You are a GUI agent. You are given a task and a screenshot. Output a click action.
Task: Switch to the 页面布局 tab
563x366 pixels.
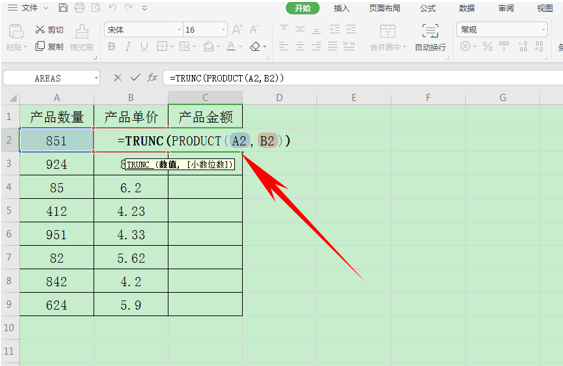(x=384, y=8)
